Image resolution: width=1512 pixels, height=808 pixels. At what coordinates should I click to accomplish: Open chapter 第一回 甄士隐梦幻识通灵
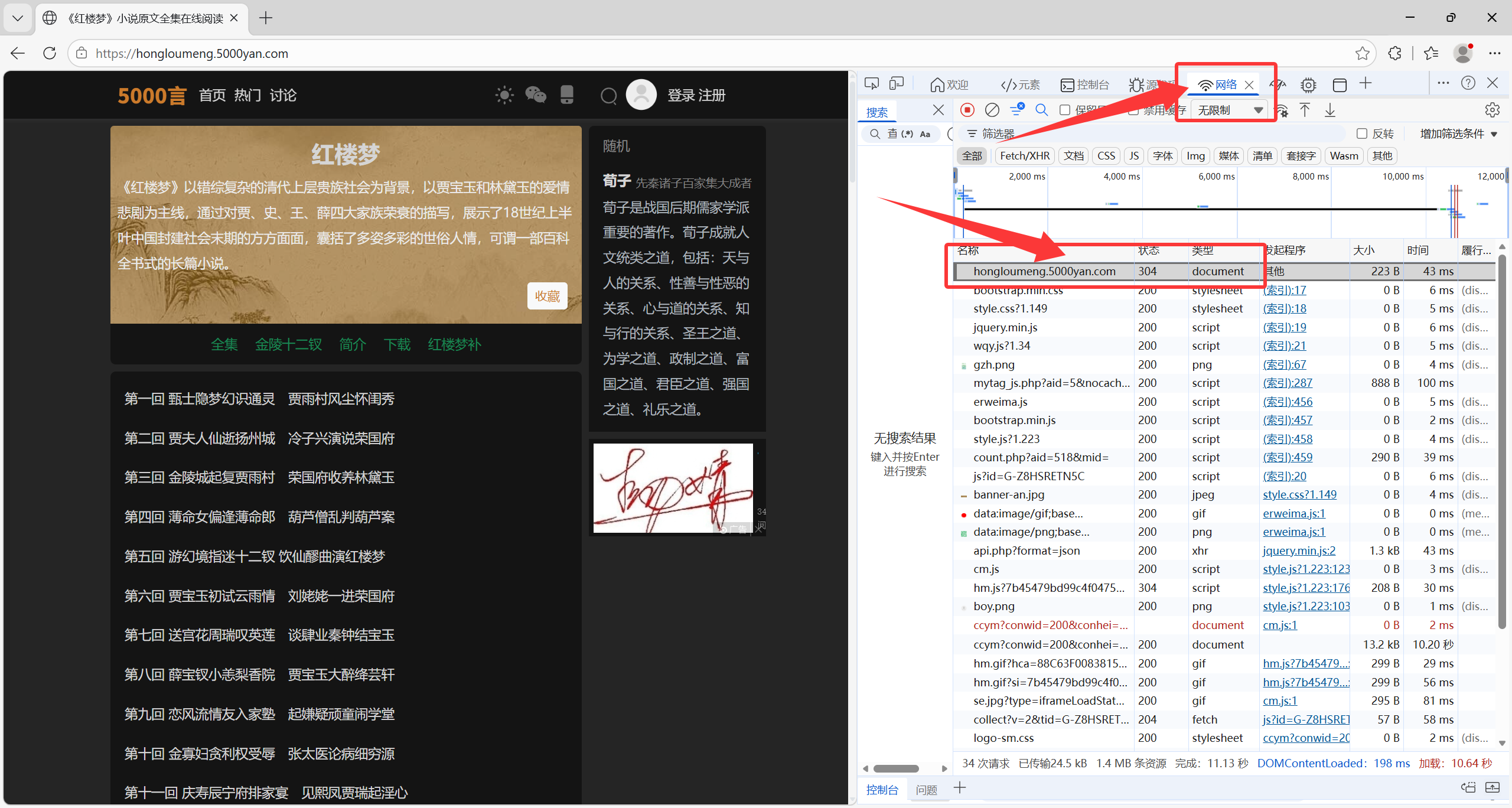click(x=199, y=399)
